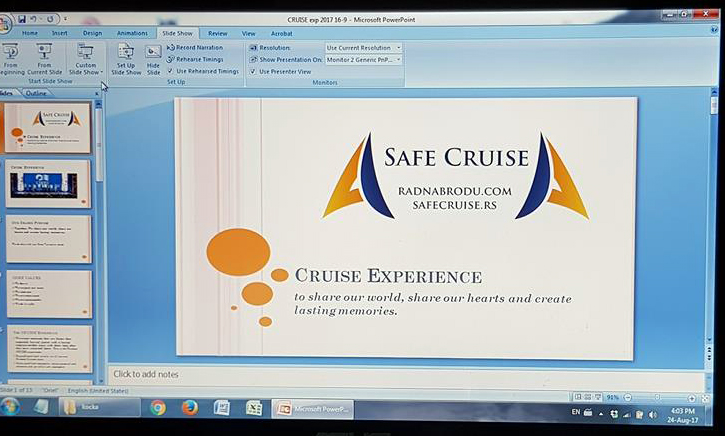Select the fifth slide thumbnail

[49, 349]
